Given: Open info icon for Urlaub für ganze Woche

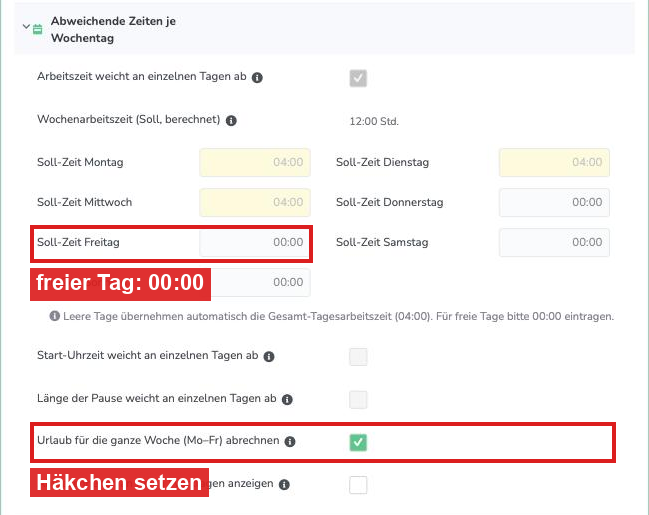Looking at the screenshot, I should 290,442.
